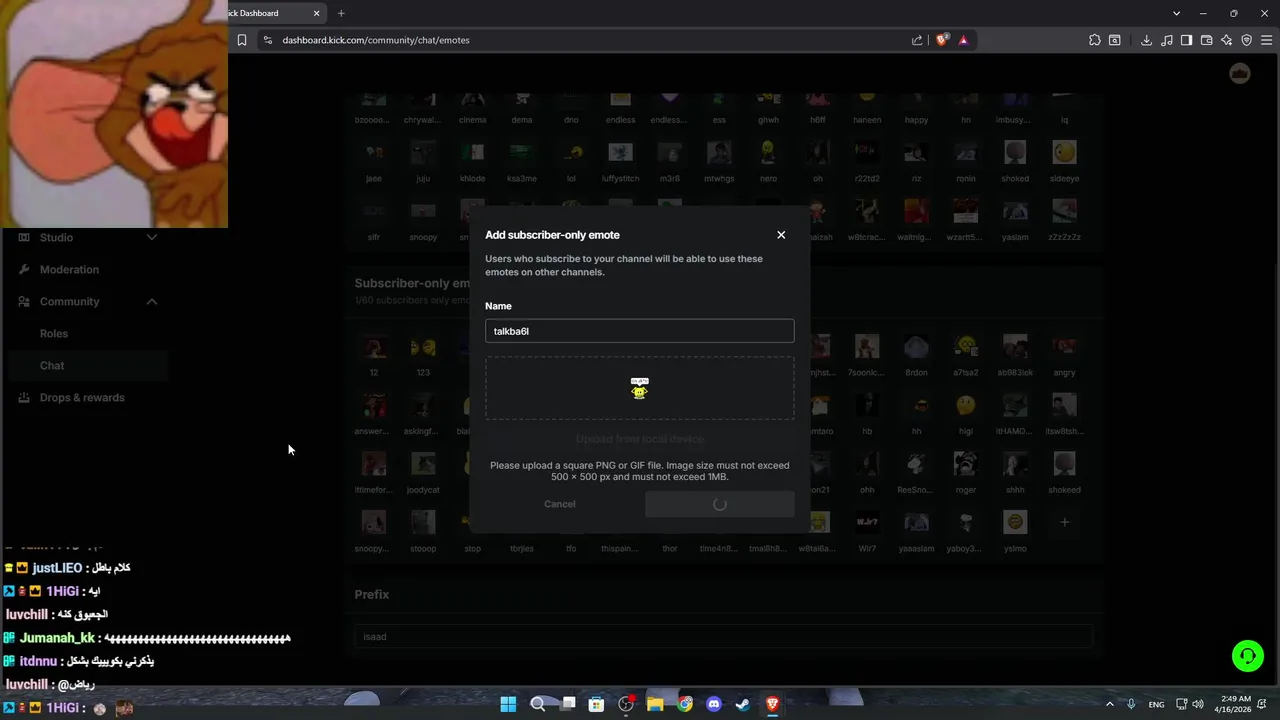Image resolution: width=1280 pixels, height=720 pixels.
Task: Click the Studio icon in sidebar
Action: (x=24, y=237)
